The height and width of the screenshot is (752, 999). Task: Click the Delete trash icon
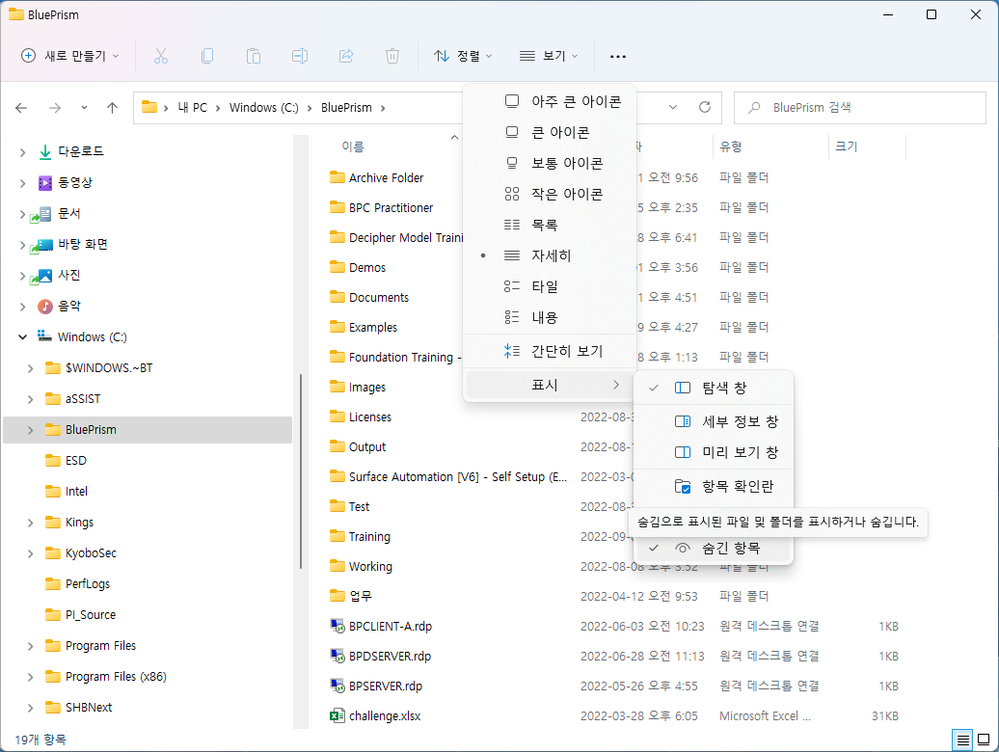pyautogui.click(x=392, y=56)
